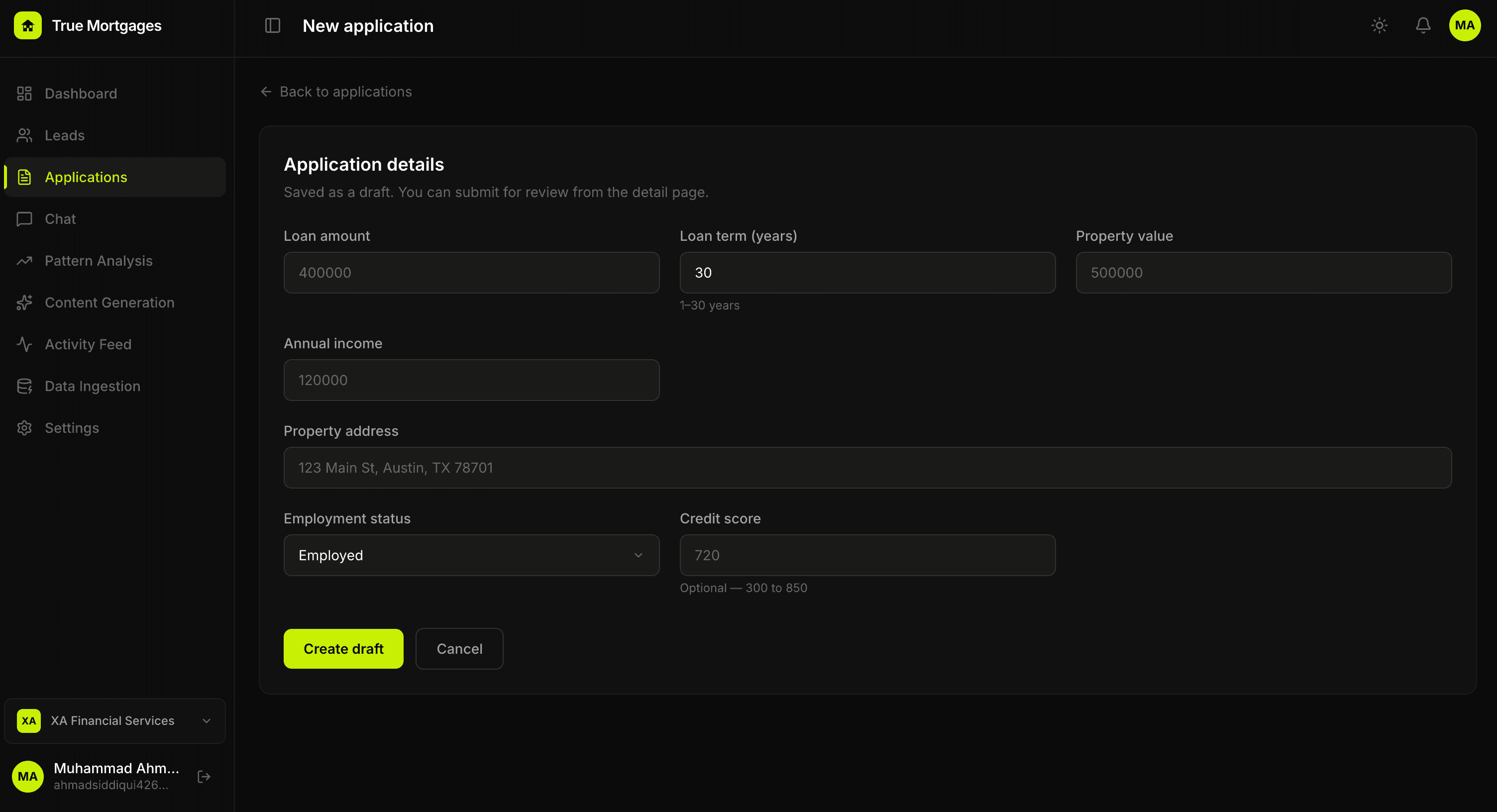
Task: Click Back to applications link
Action: coord(336,92)
